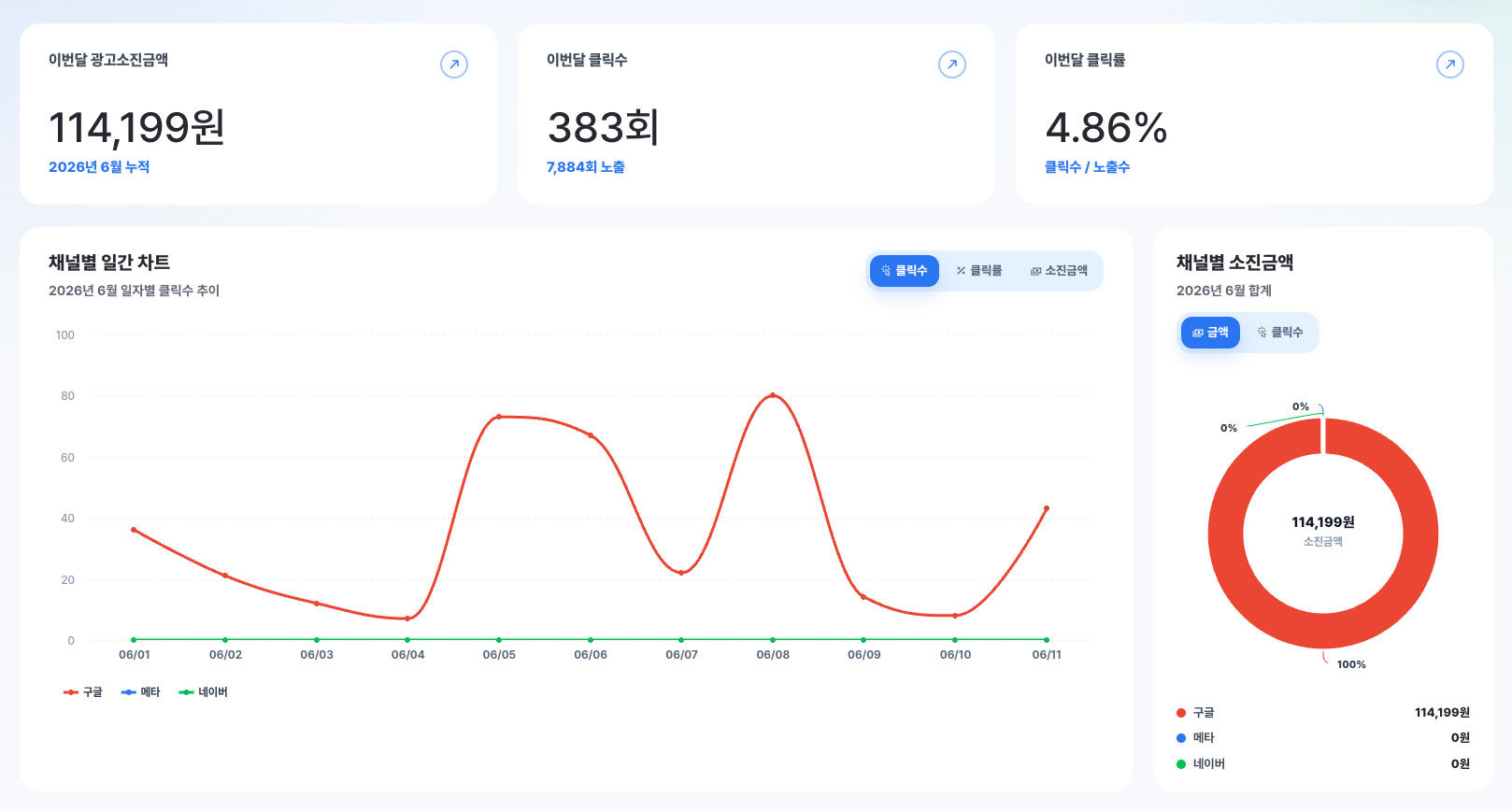Image resolution: width=1512 pixels, height=811 pixels.
Task: Click the '2026년 6월 일자별 클릭수 추이' subtitle
Action: (x=134, y=291)
